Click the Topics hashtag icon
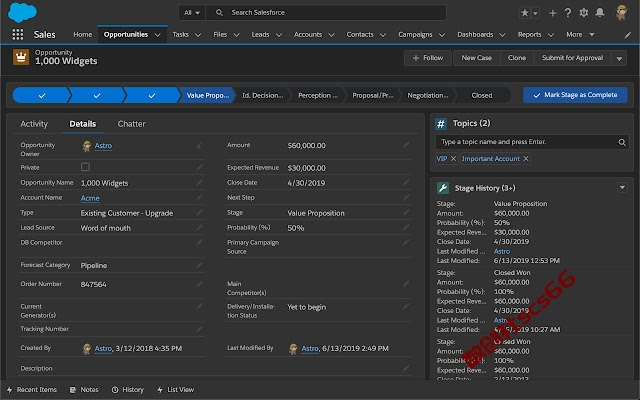Viewport: 640px width, 400px height. tap(441, 124)
